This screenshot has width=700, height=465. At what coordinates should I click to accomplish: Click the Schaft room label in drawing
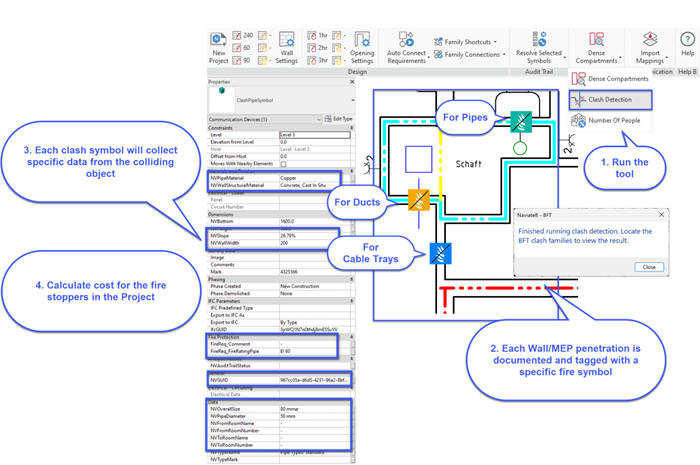468,164
